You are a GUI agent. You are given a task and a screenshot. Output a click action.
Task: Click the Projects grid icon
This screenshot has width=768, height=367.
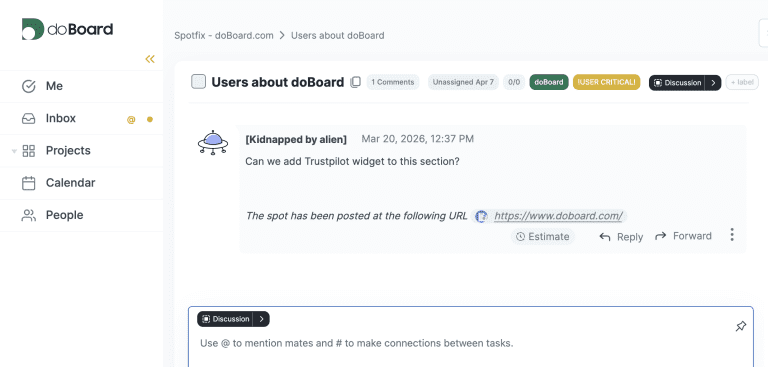[x=29, y=151]
